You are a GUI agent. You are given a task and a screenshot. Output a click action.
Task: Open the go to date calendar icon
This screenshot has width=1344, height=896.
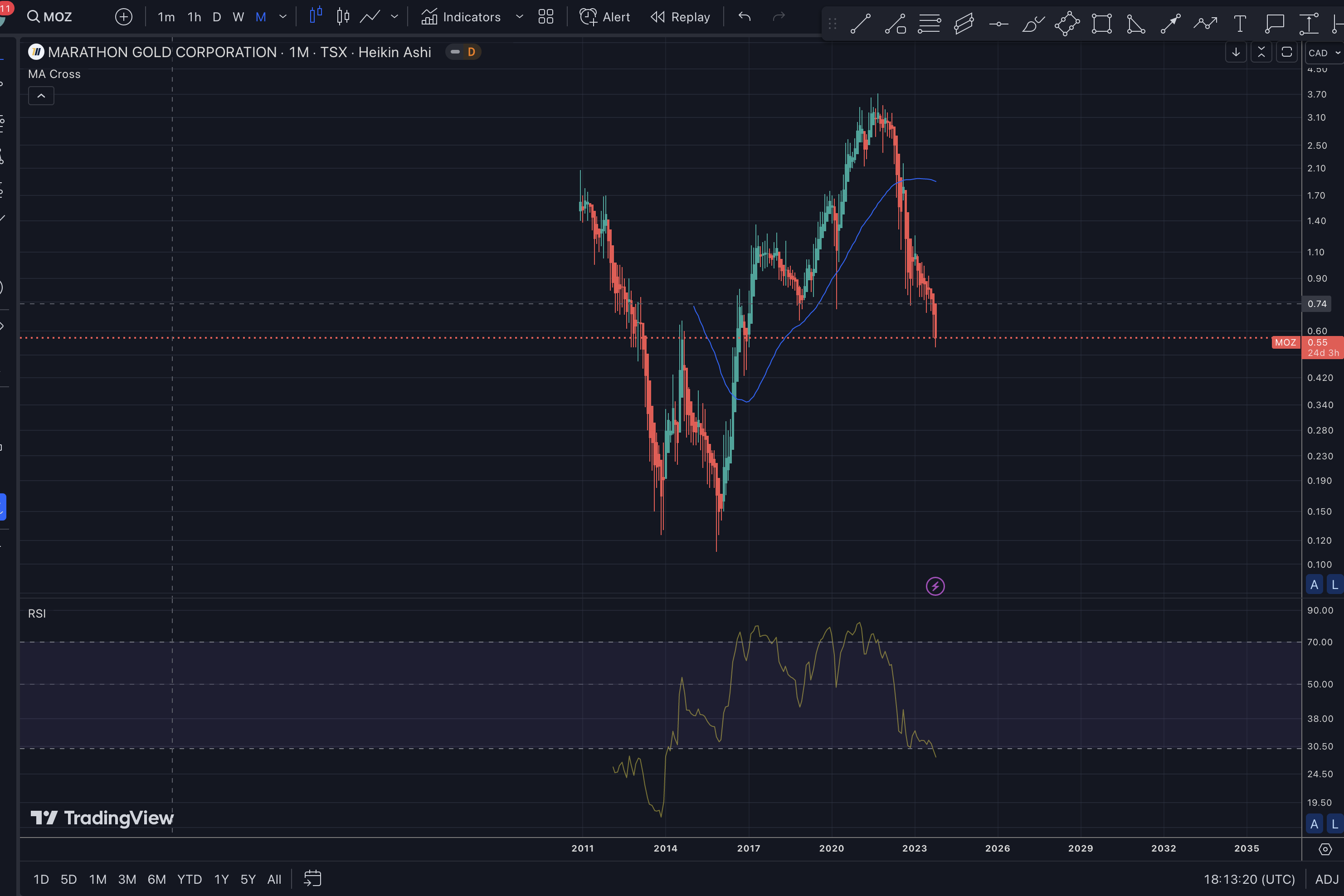[x=312, y=878]
